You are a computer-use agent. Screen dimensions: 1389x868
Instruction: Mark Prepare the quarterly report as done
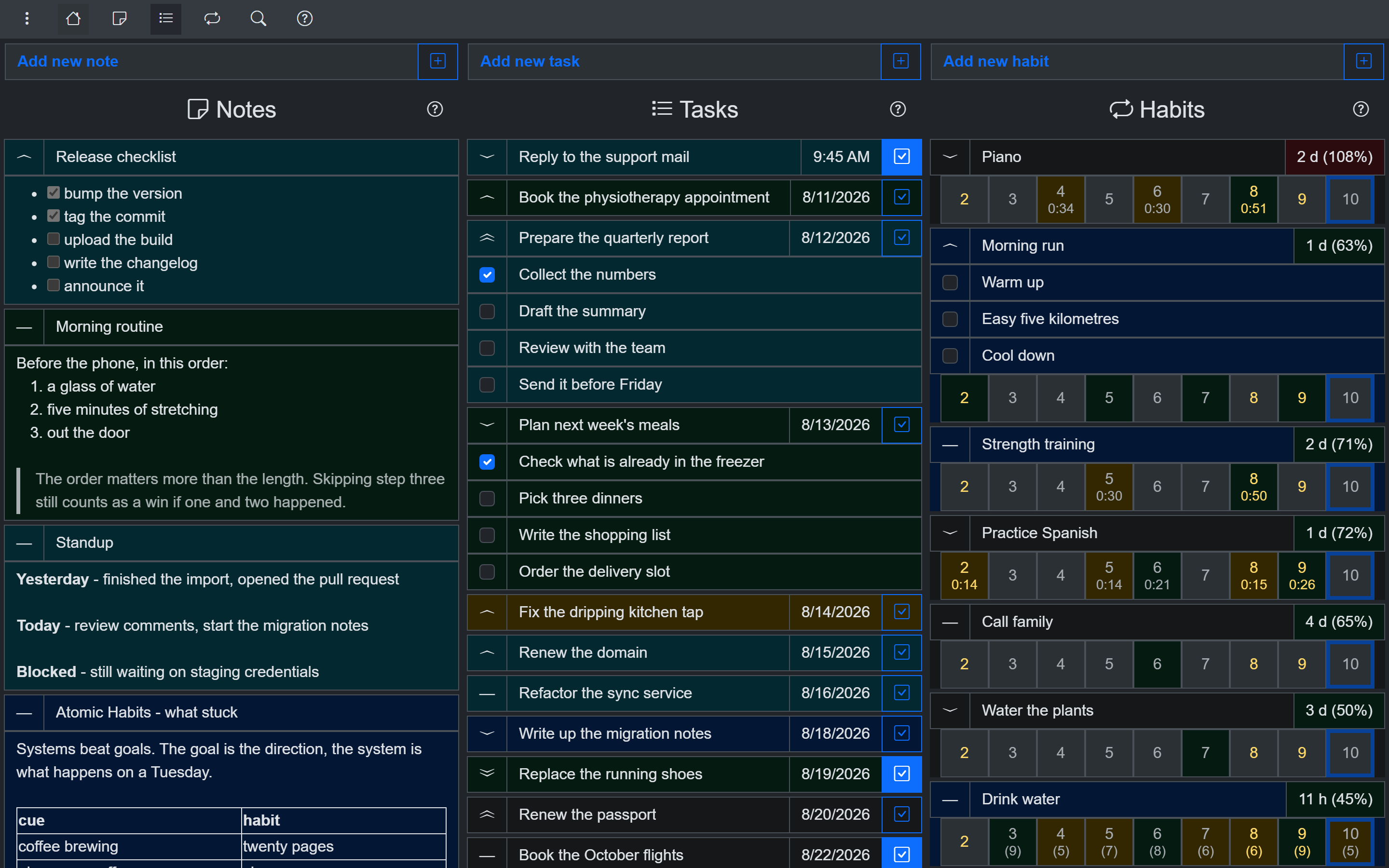pos(902,238)
